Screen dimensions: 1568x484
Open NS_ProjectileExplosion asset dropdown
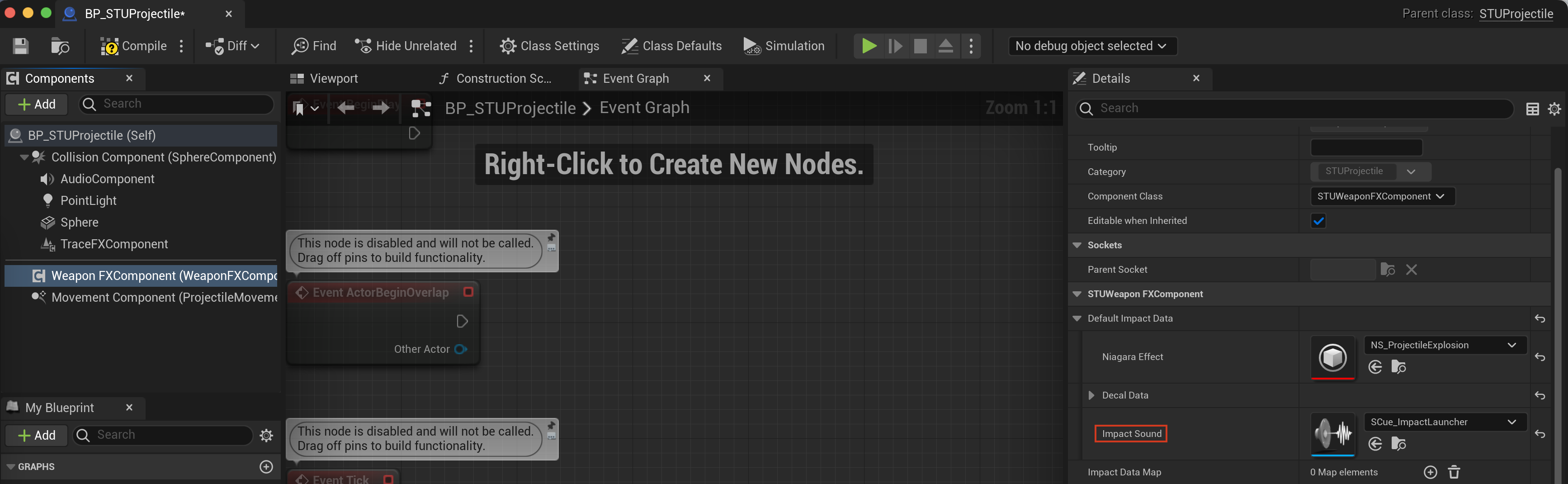point(1445,345)
